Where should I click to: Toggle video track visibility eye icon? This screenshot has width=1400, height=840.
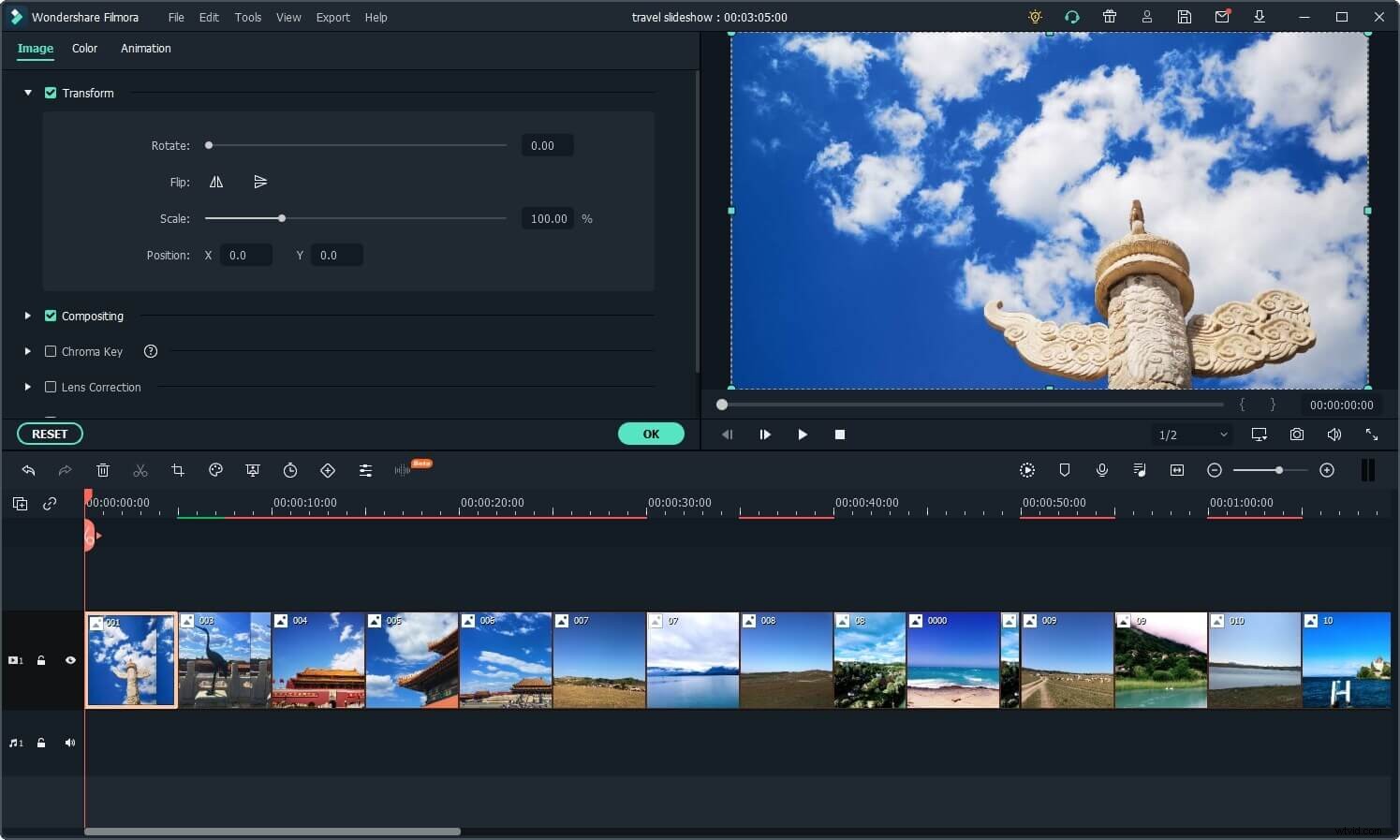pyautogui.click(x=70, y=660)
